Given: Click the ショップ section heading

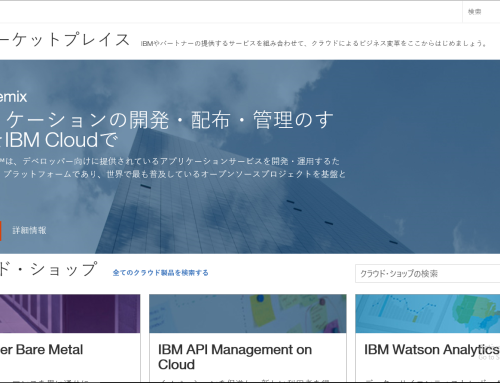Looking at the screenshot, I should point(49,269).
